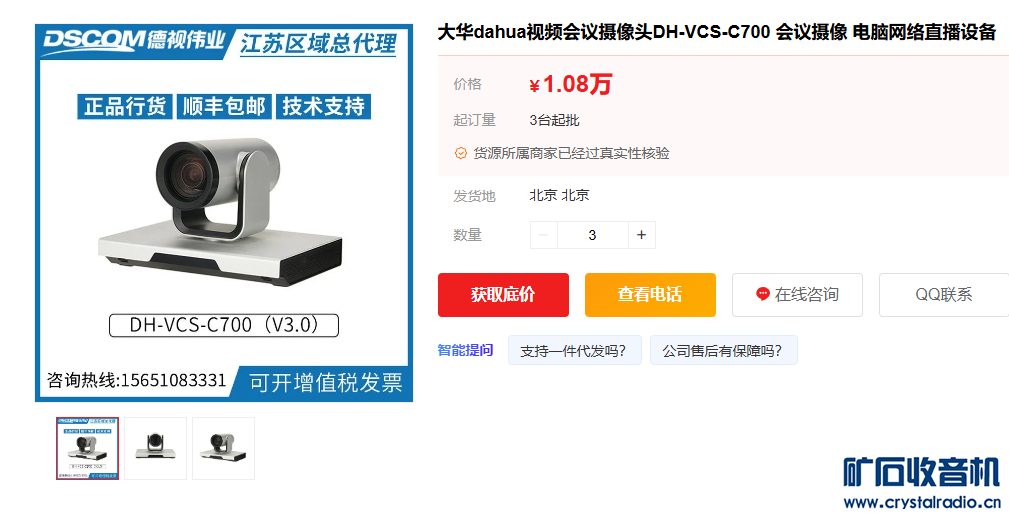
Task: Click the 智能提问 label
Action: click(x=465, y=350)
